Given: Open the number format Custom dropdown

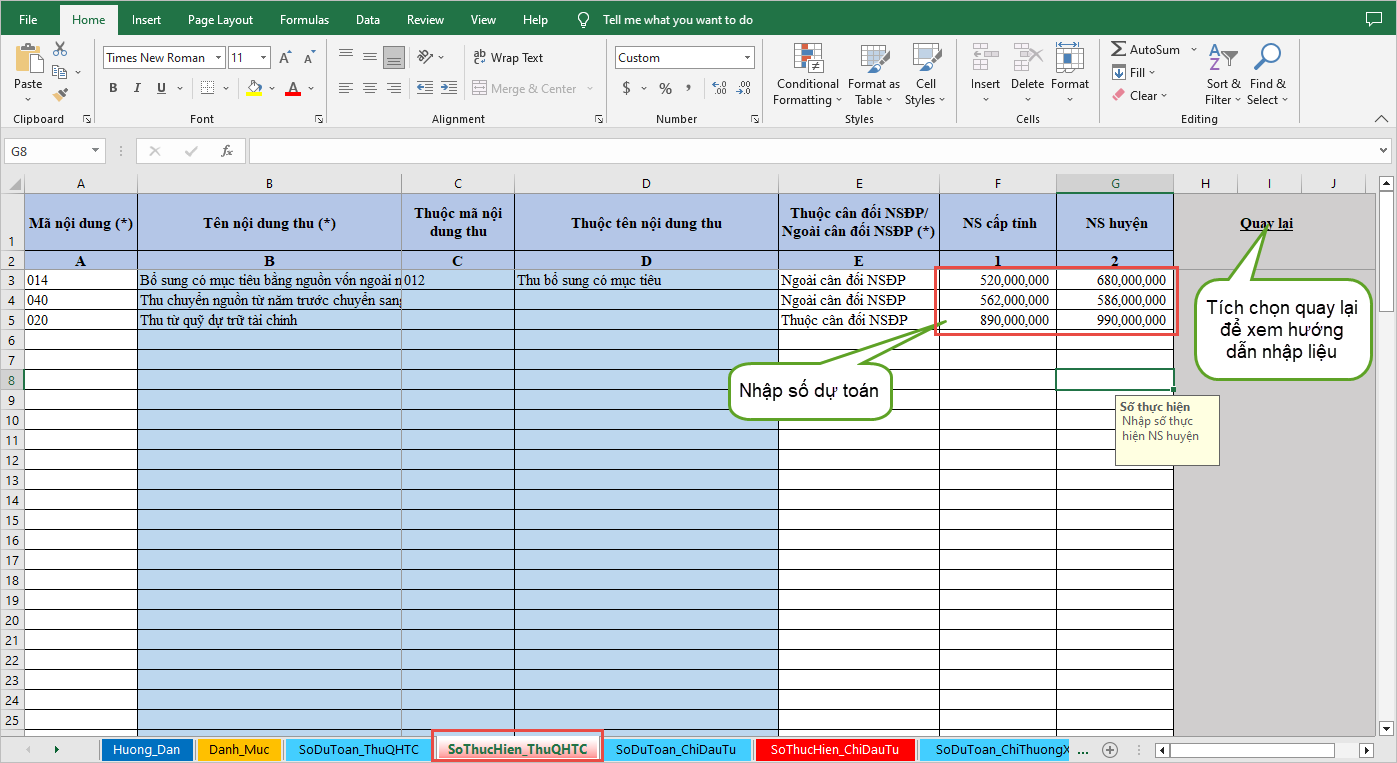Looking at the screenshot, I should [x=747, y=58].
